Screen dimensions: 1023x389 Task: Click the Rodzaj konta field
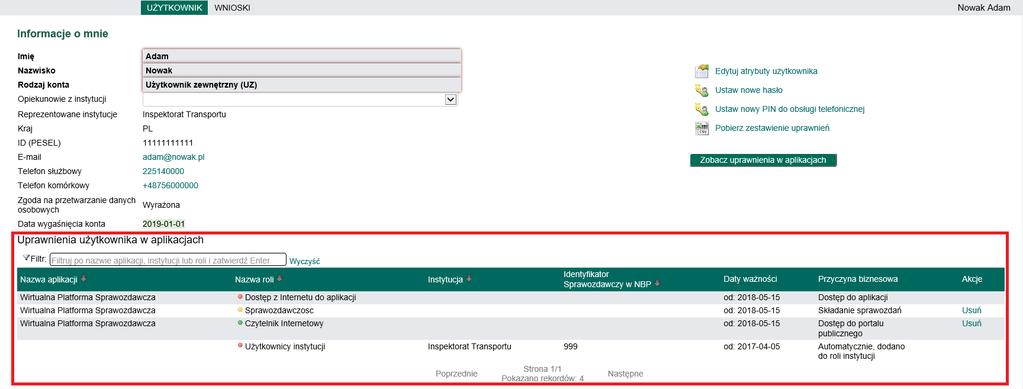(301, 85)
